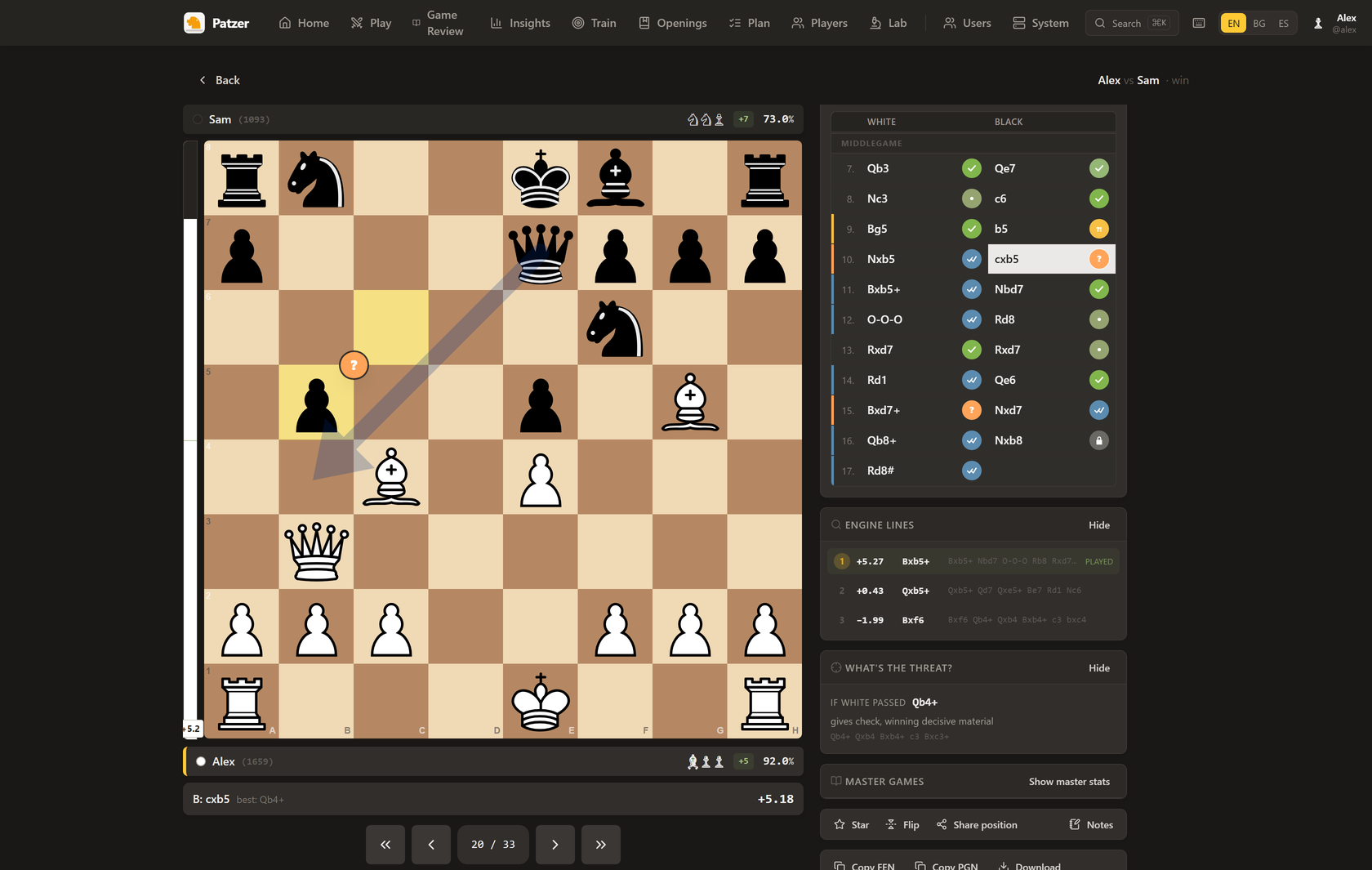Click mistake icon beside cxb5
This screenshot has width=1372, height=870.
[x=1099, y=259]
